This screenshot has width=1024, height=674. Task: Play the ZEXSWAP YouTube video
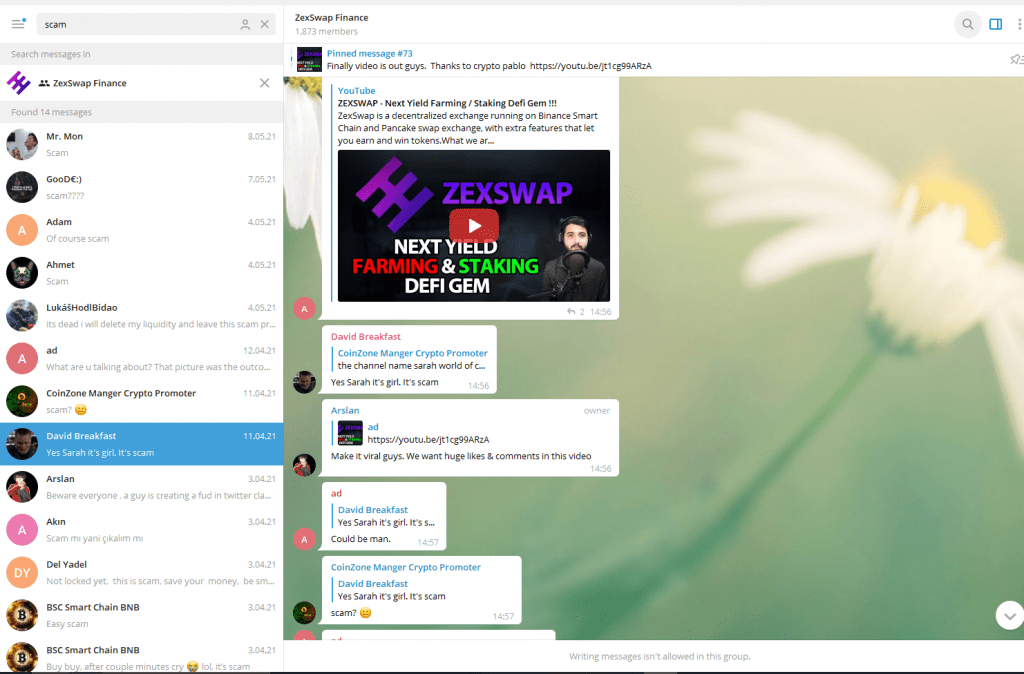[473, 225]
